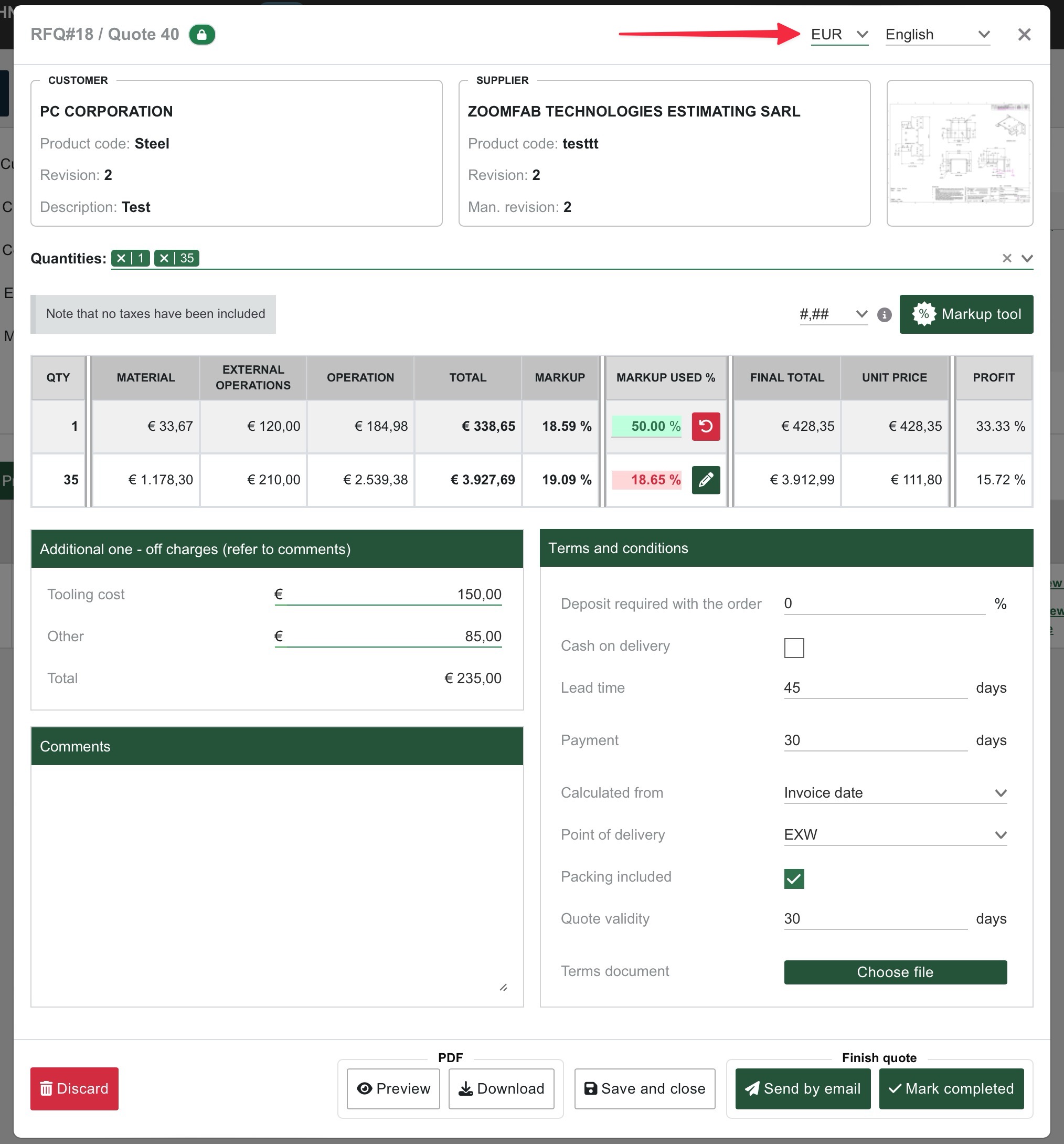This screenshot has height=1144, width=1064.
Task: Open the #,## number format dropdown
Action: pos(833,314)
